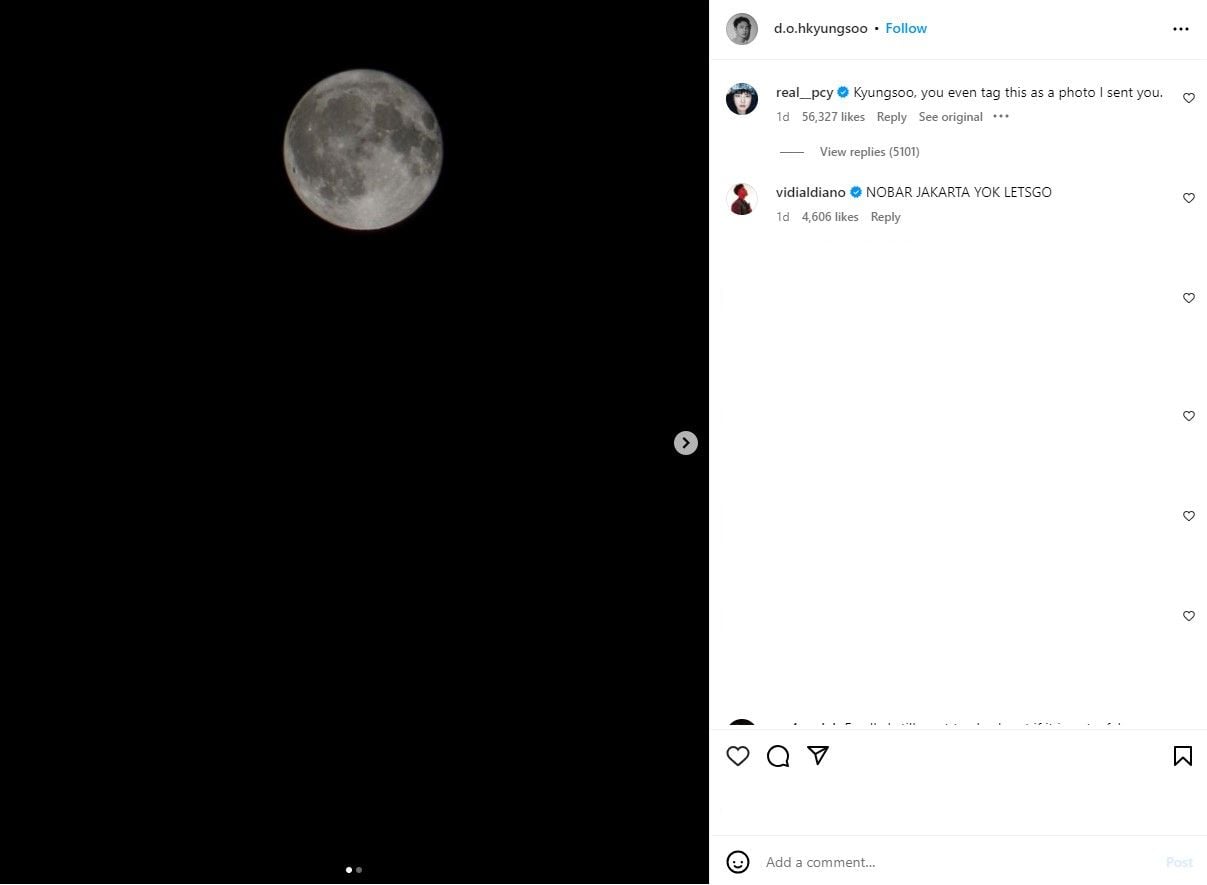Open real__pcy's avatar

point(742,99)
